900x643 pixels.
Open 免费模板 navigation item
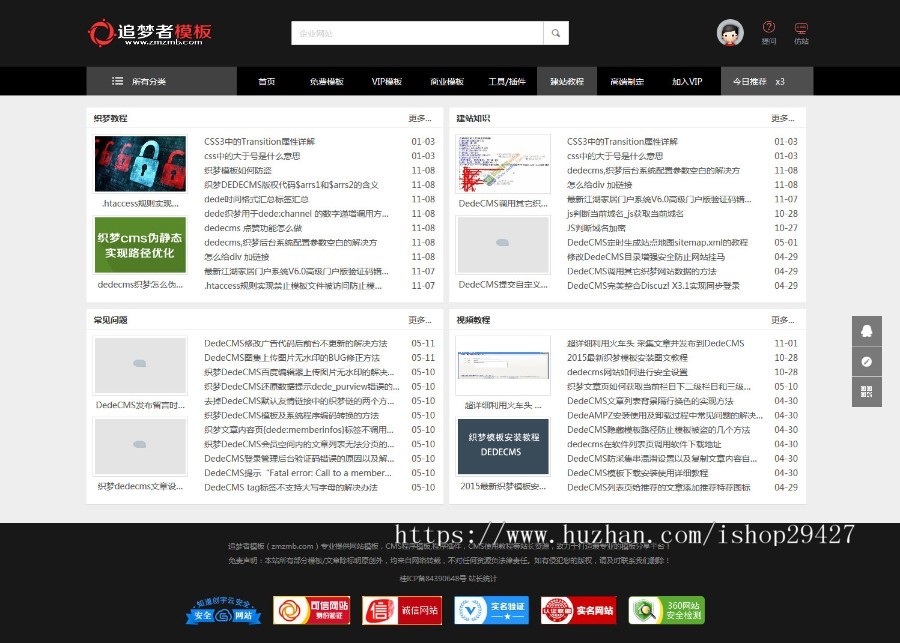point(327,81)
